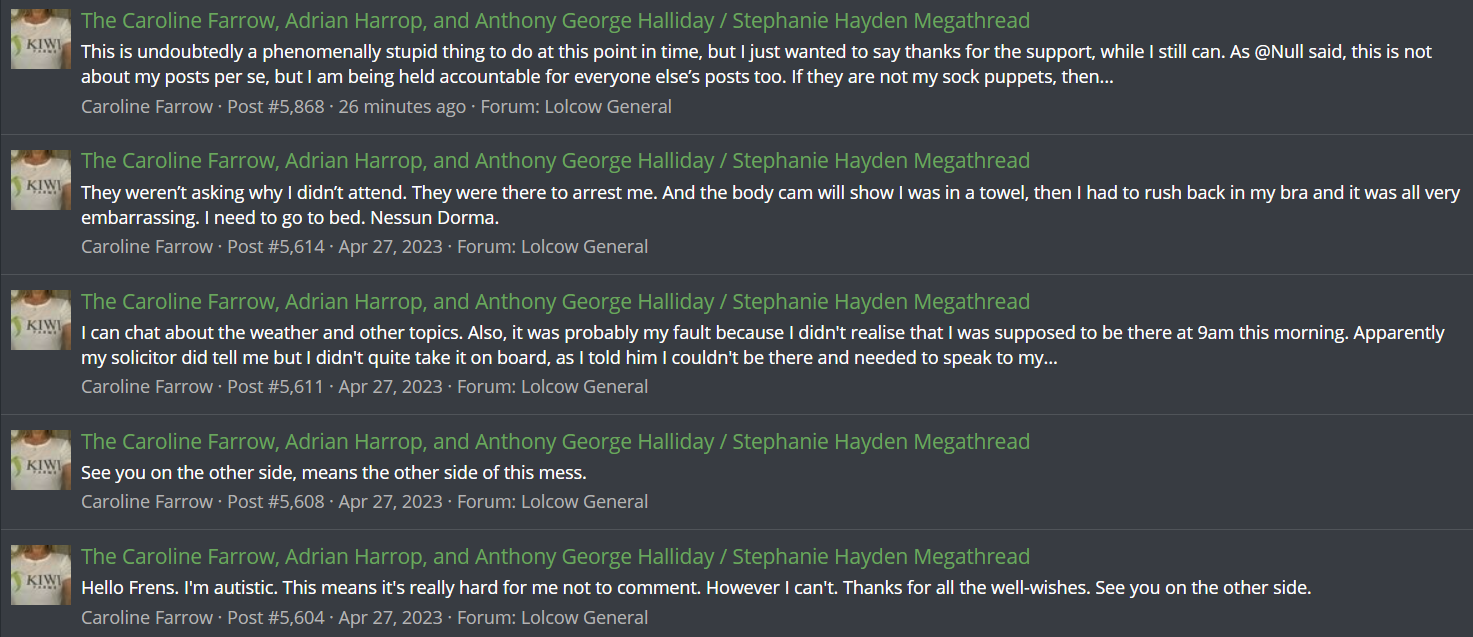Go to Lolcow General from post #5,611
This screenshot has height=637, width=1473.
[x=584, y=386]
